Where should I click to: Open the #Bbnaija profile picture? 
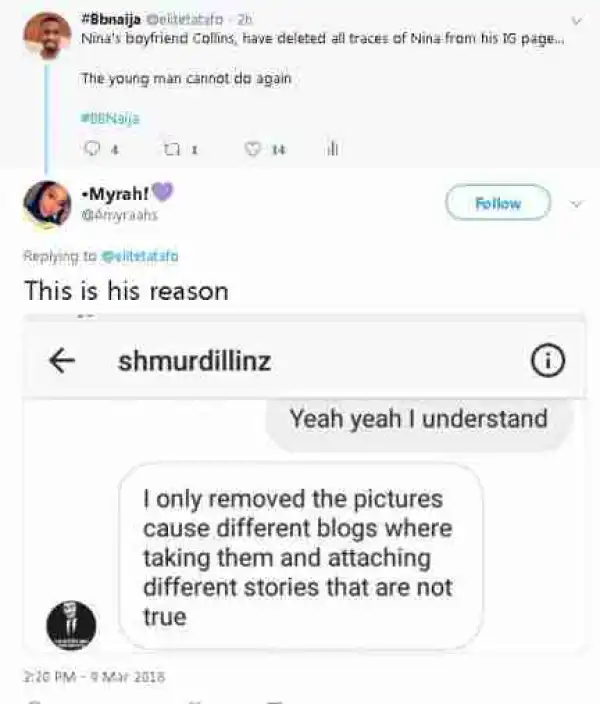(x=46, y=35)
